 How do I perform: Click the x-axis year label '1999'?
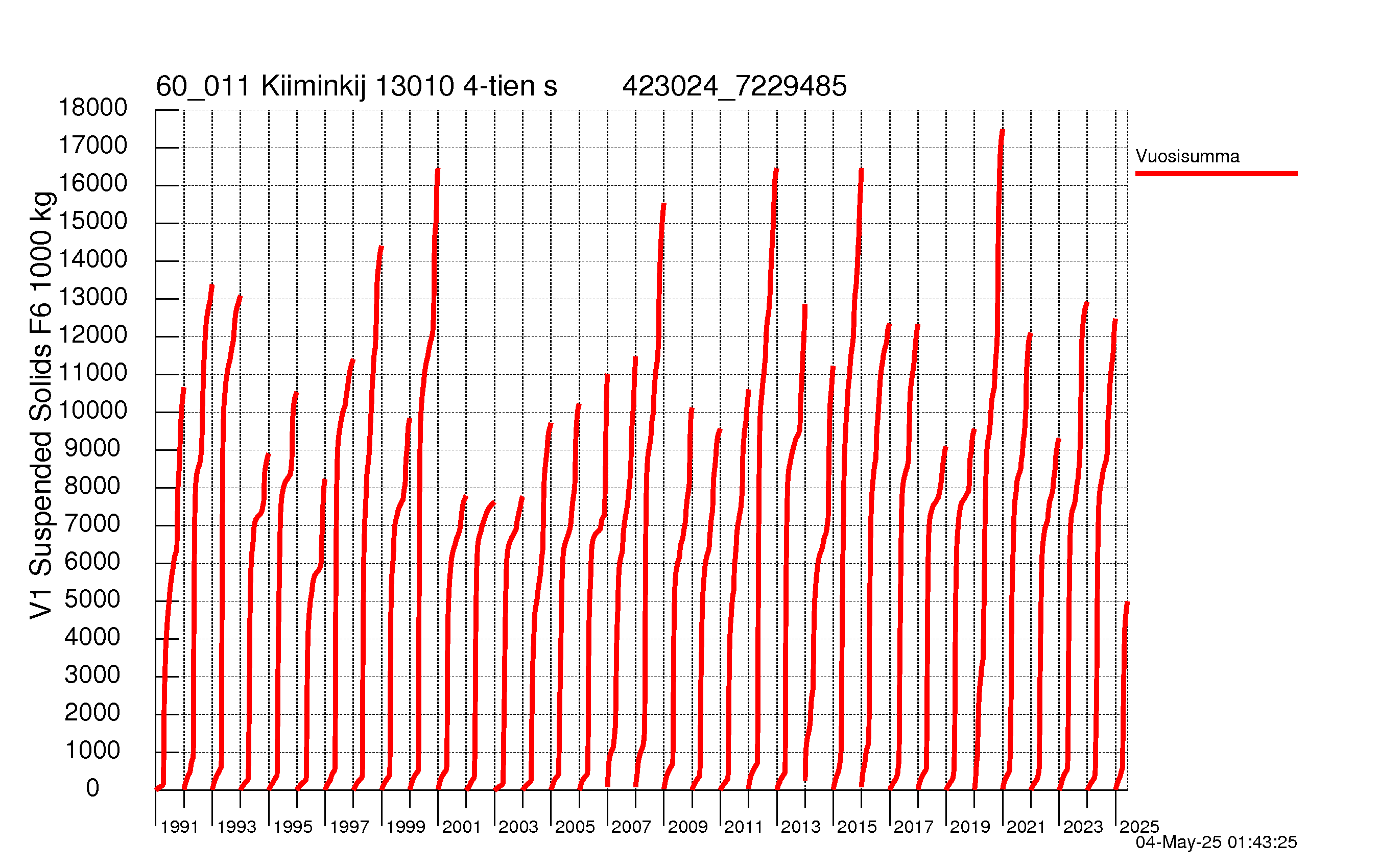click(x=406, y=827)
